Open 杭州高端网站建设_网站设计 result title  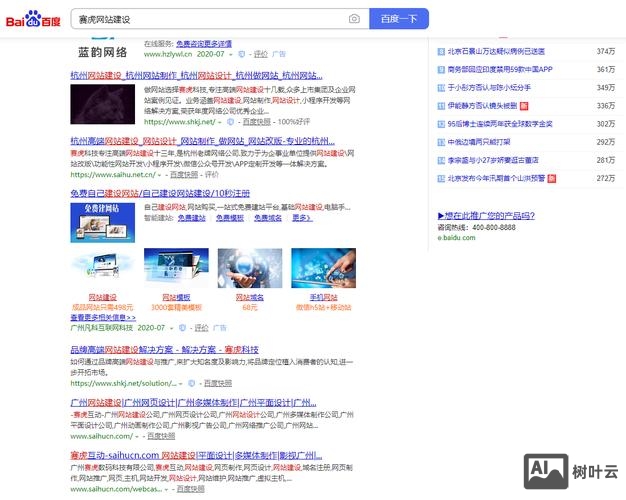point(202,141)
